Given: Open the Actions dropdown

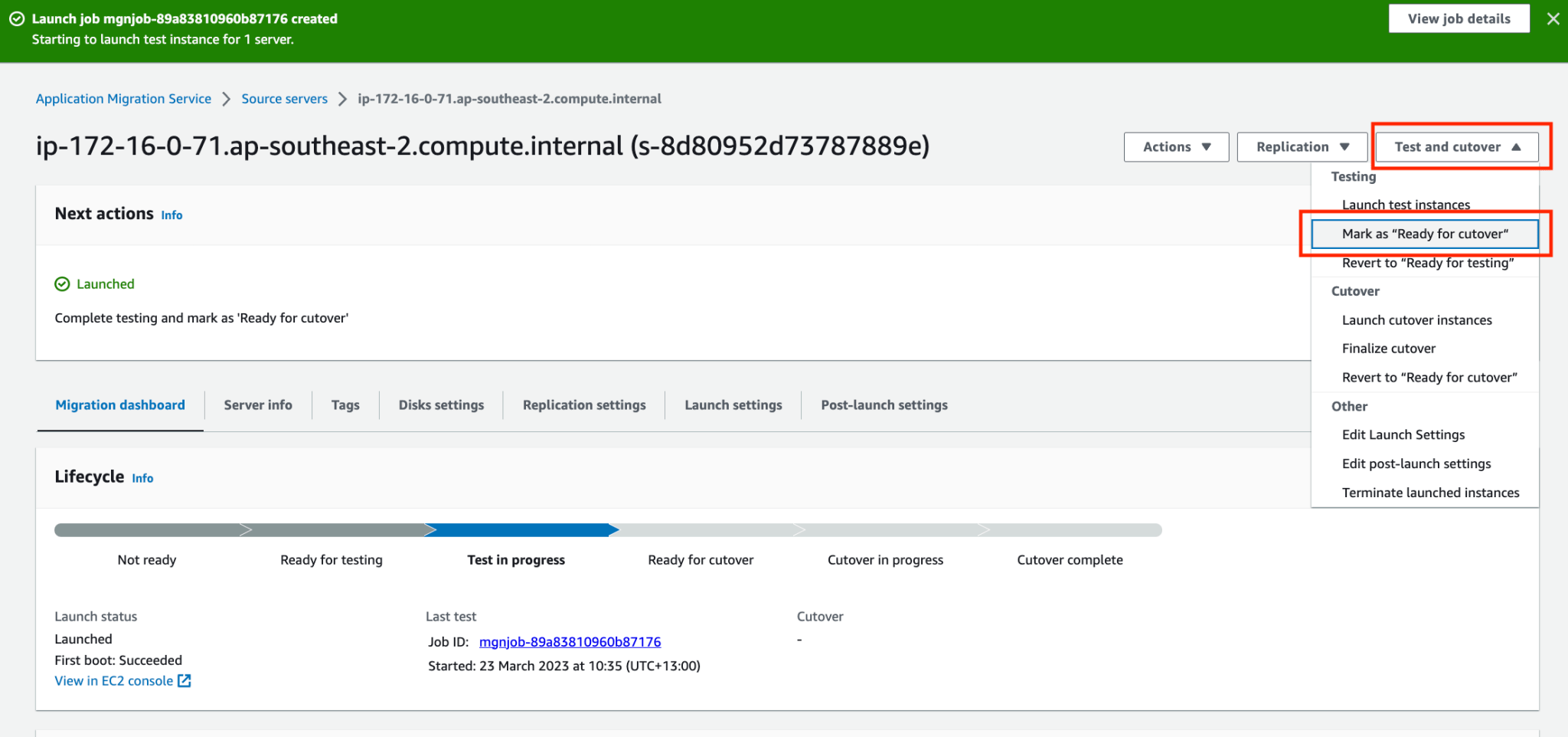Looking at the screenshot, I should (1176, 146).
